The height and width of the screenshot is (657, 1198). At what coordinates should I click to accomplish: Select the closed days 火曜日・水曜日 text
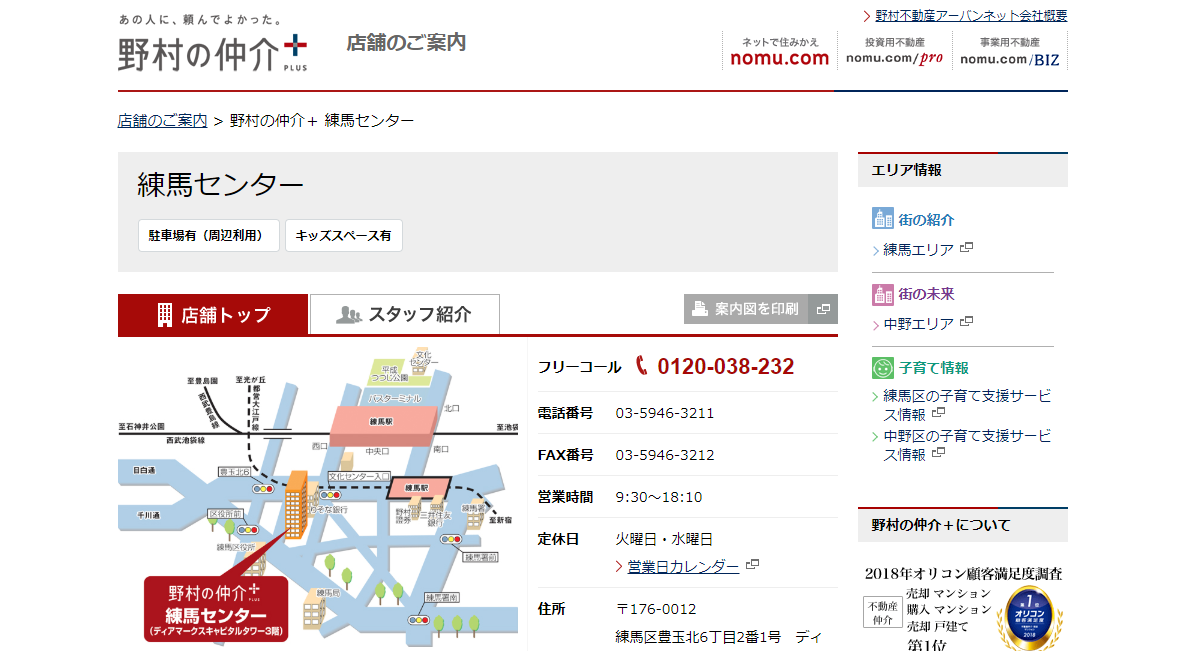pos(664,539)
